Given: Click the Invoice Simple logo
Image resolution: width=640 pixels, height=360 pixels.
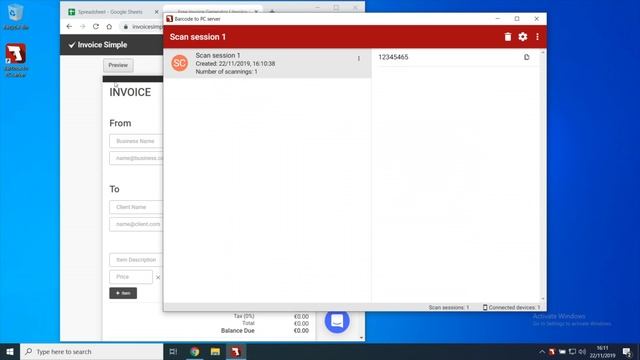Looking at the screenshot, I should (98, 45).
